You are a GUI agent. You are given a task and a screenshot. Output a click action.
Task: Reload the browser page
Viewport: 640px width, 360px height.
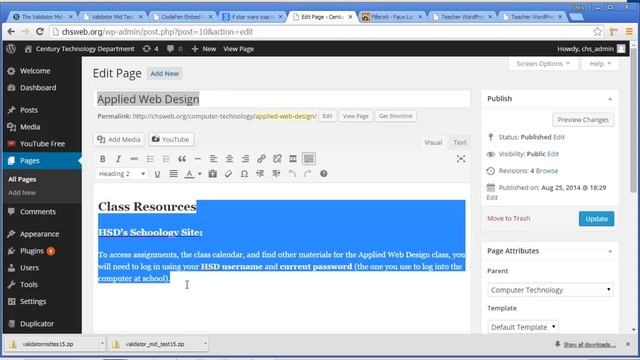tap(40, 31)
